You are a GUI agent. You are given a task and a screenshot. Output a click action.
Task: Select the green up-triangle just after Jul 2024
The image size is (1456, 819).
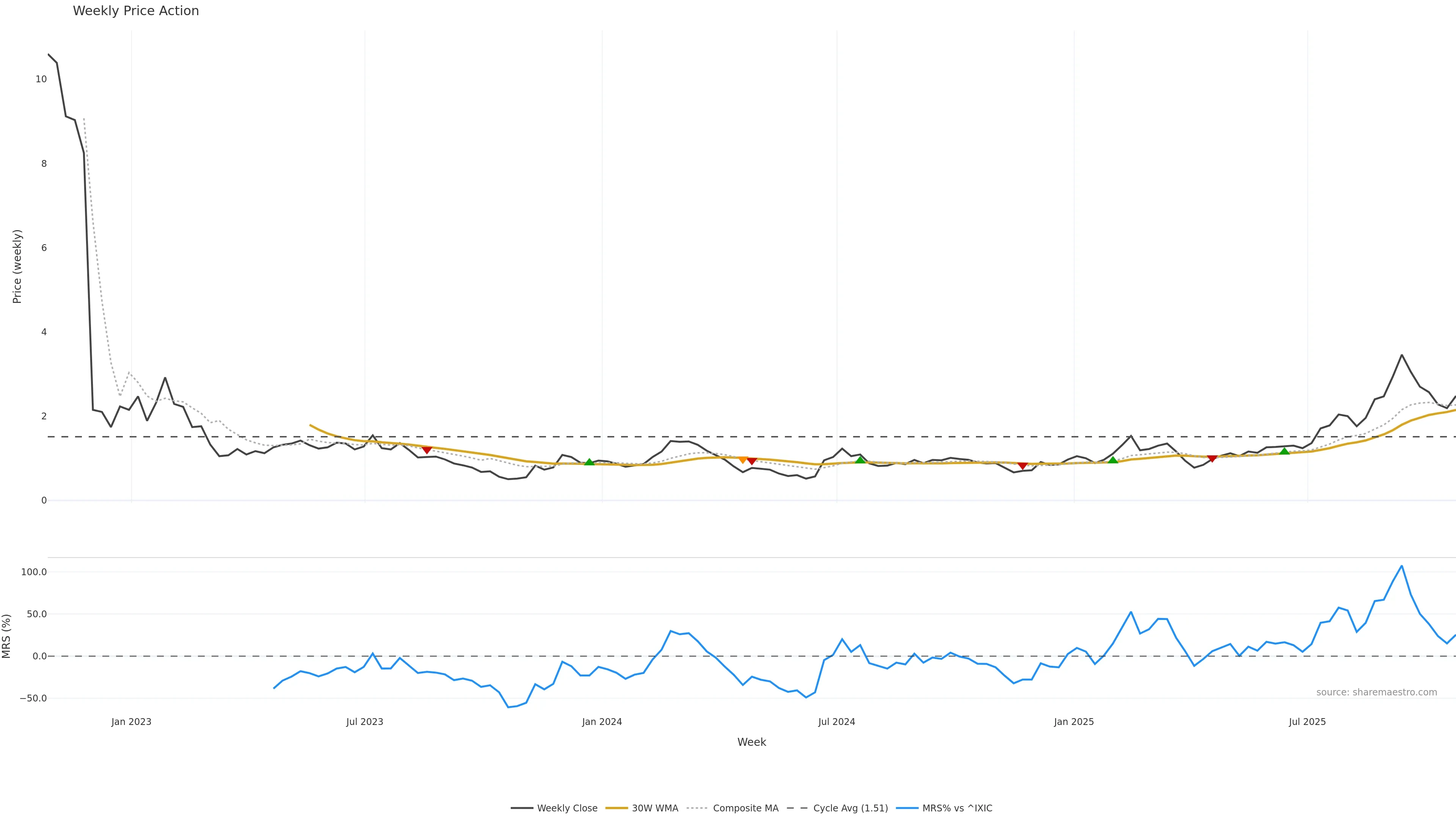coord(860,460)
